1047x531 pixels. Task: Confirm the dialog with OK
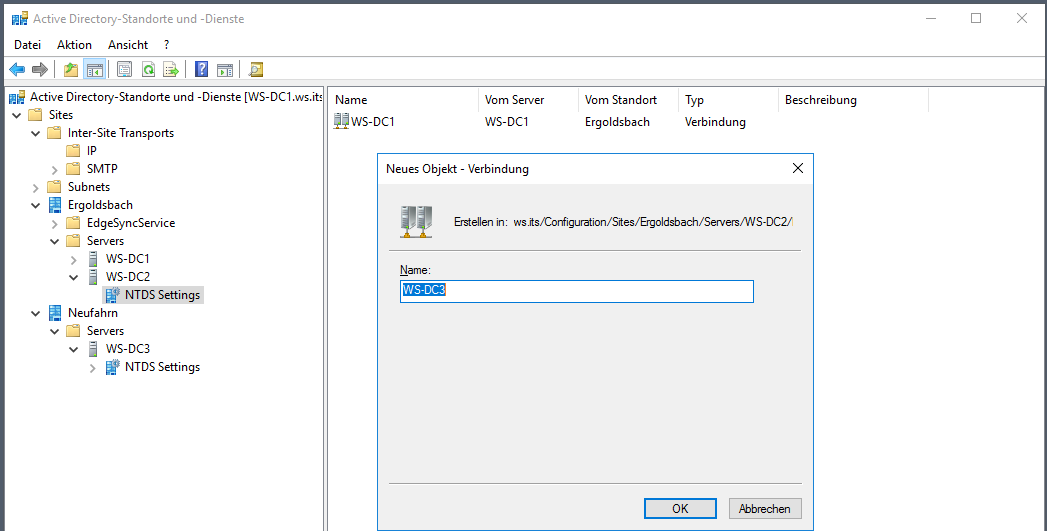tap(680, 508)
